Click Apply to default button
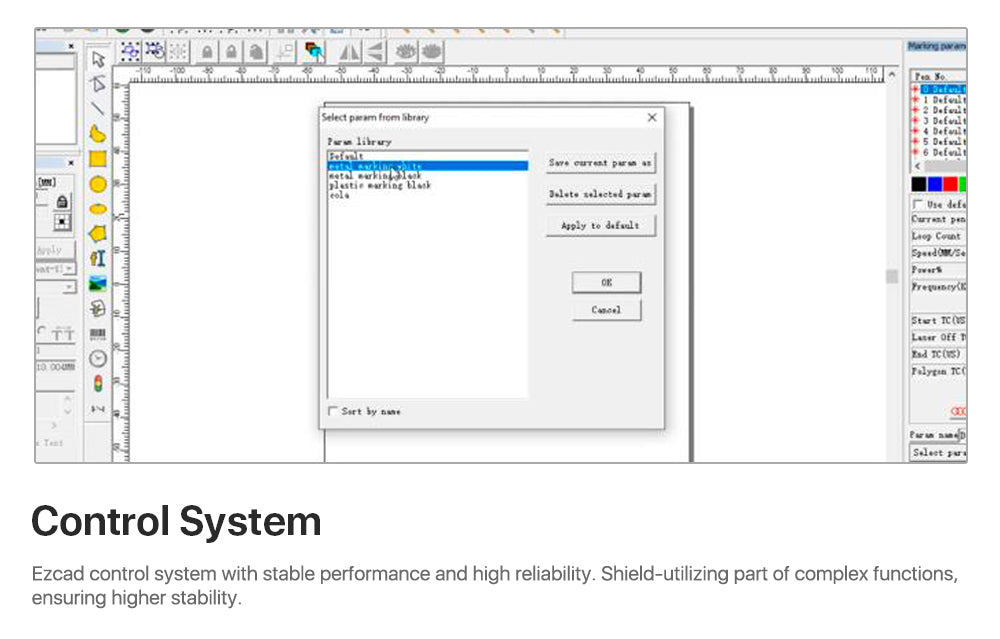 pyautogui.click(x=600, y=226)
